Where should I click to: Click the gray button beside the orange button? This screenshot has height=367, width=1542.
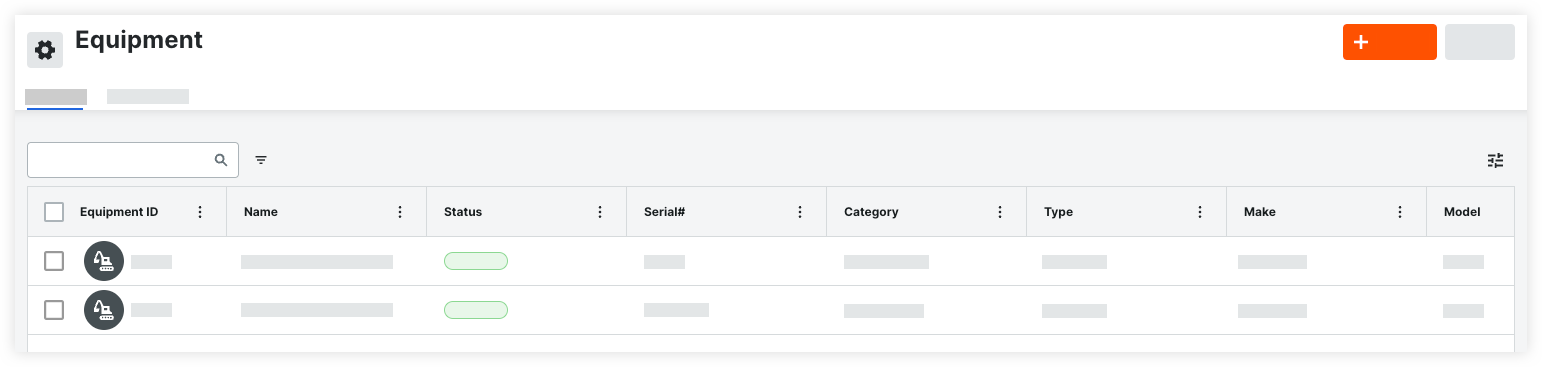(x=1480, y=42)
